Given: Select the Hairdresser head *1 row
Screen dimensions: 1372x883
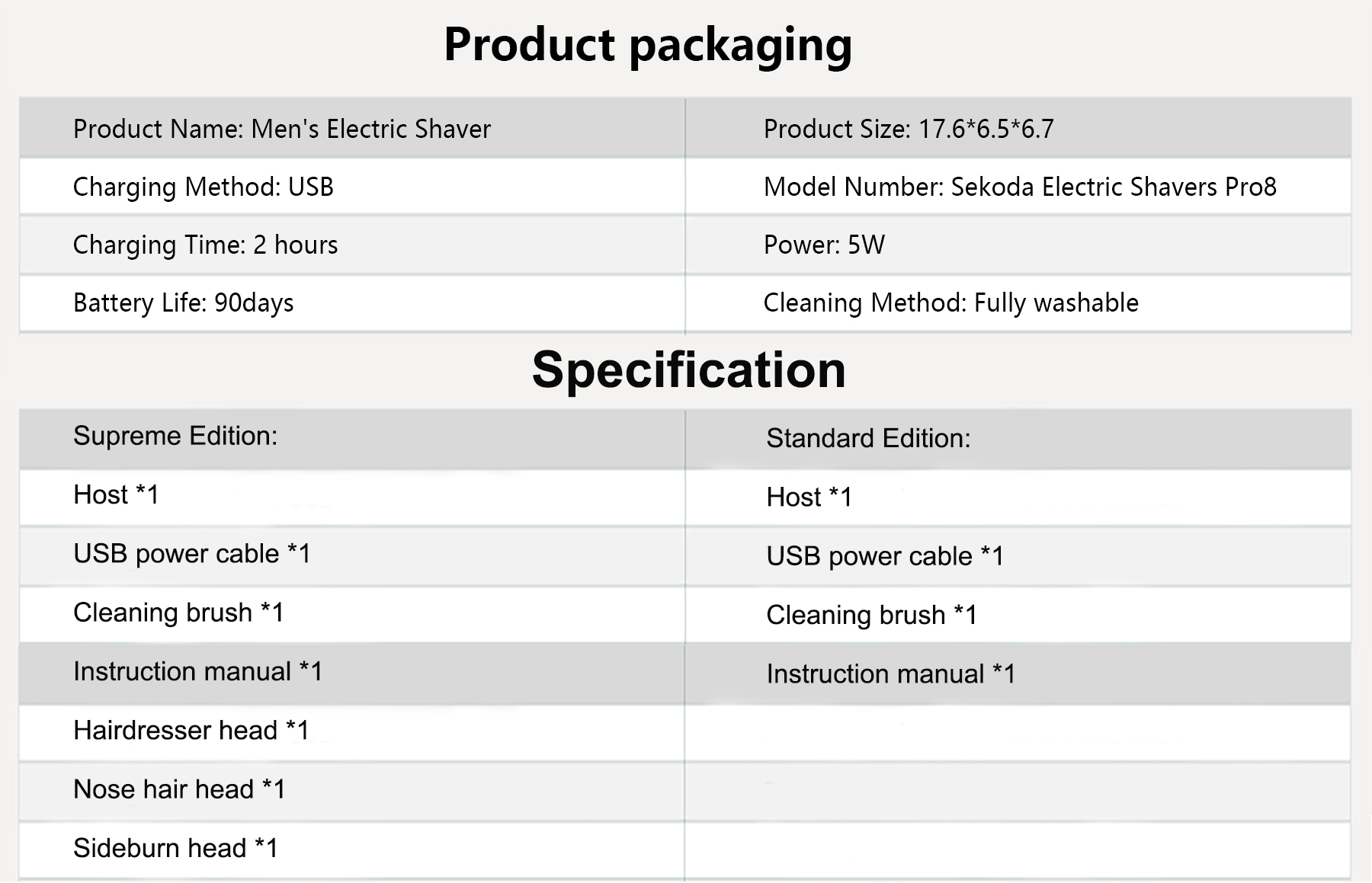Looking at the screenshot, I should pos(191,731).
